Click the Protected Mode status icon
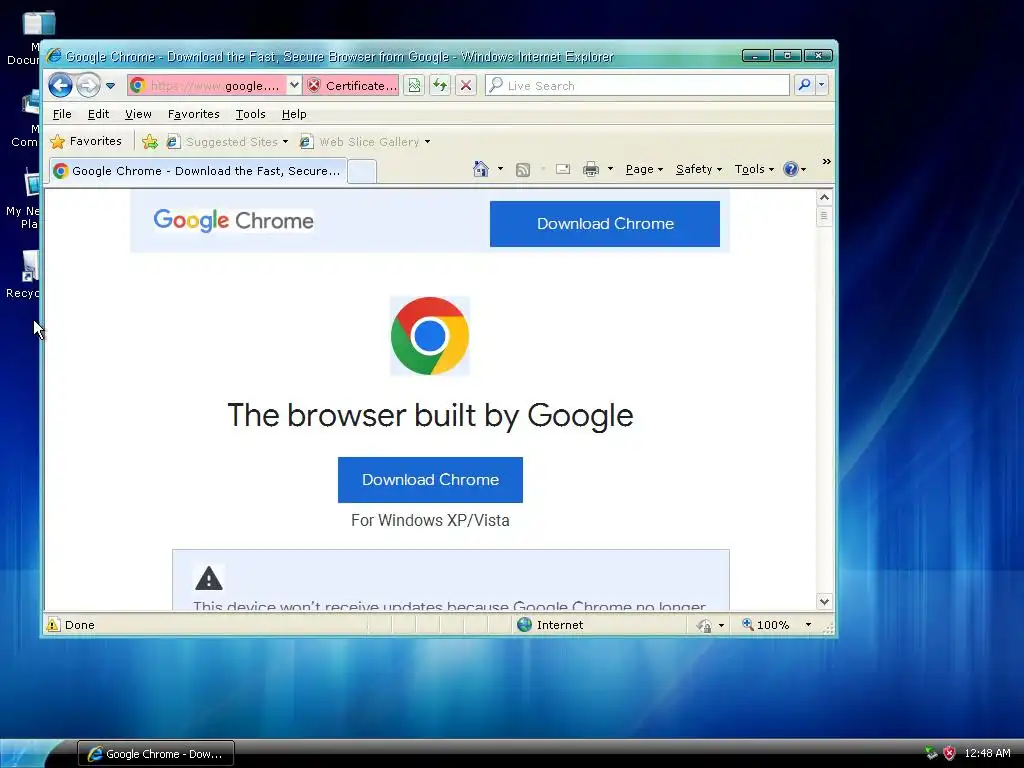Viewport: 1024px width, 768px height. tap(704, 626)
